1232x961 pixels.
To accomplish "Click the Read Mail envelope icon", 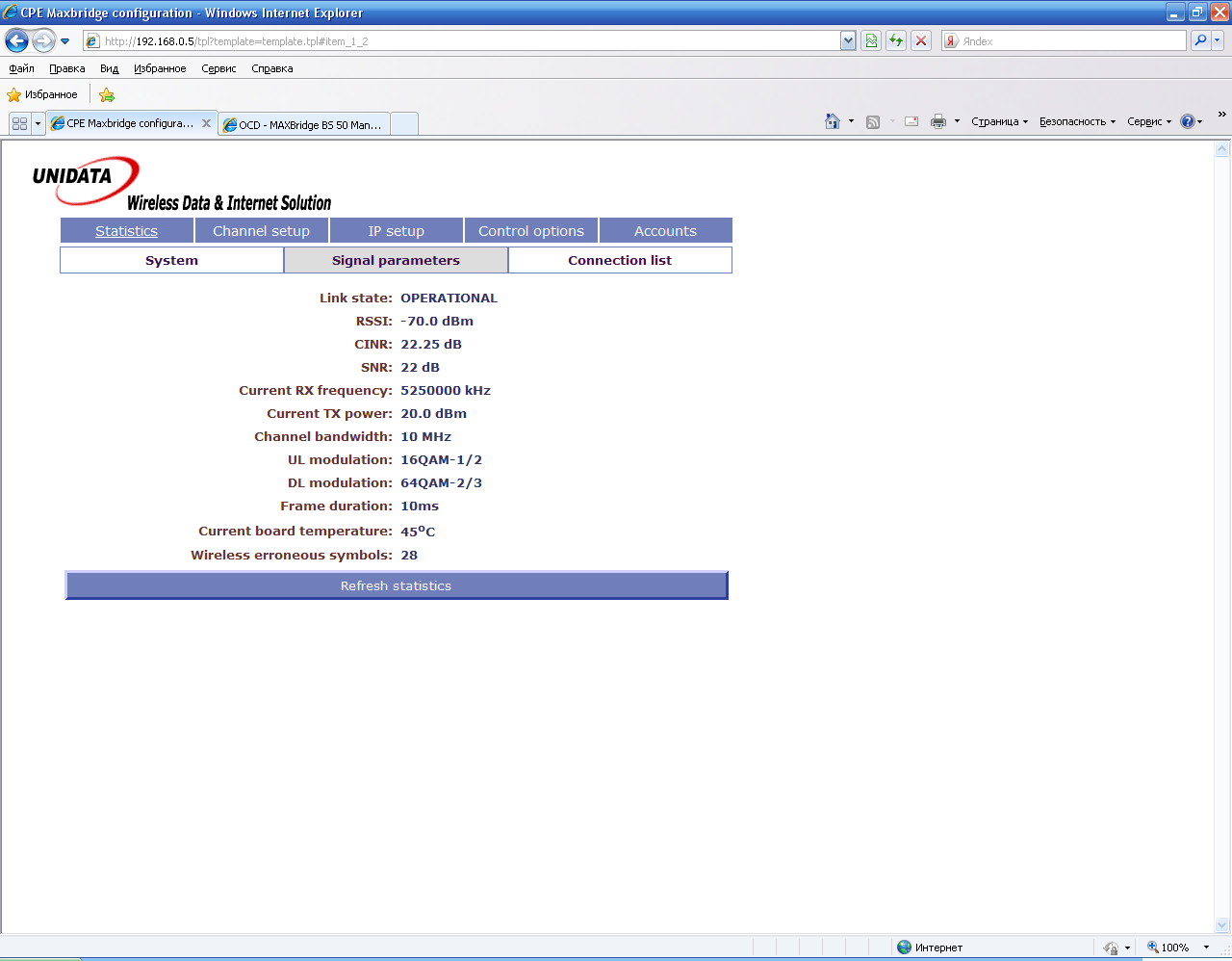I will coord(911,121).
